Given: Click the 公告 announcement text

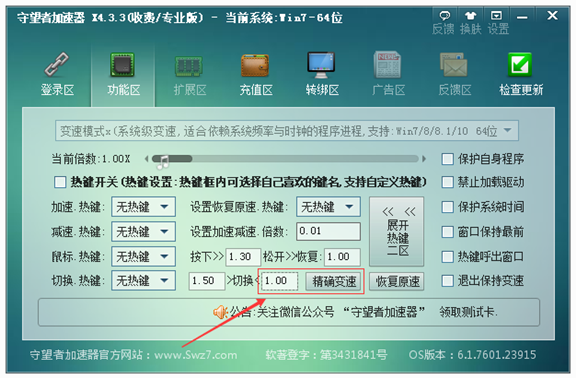Looking at the screenshot, I should click(x=363, y=312).
